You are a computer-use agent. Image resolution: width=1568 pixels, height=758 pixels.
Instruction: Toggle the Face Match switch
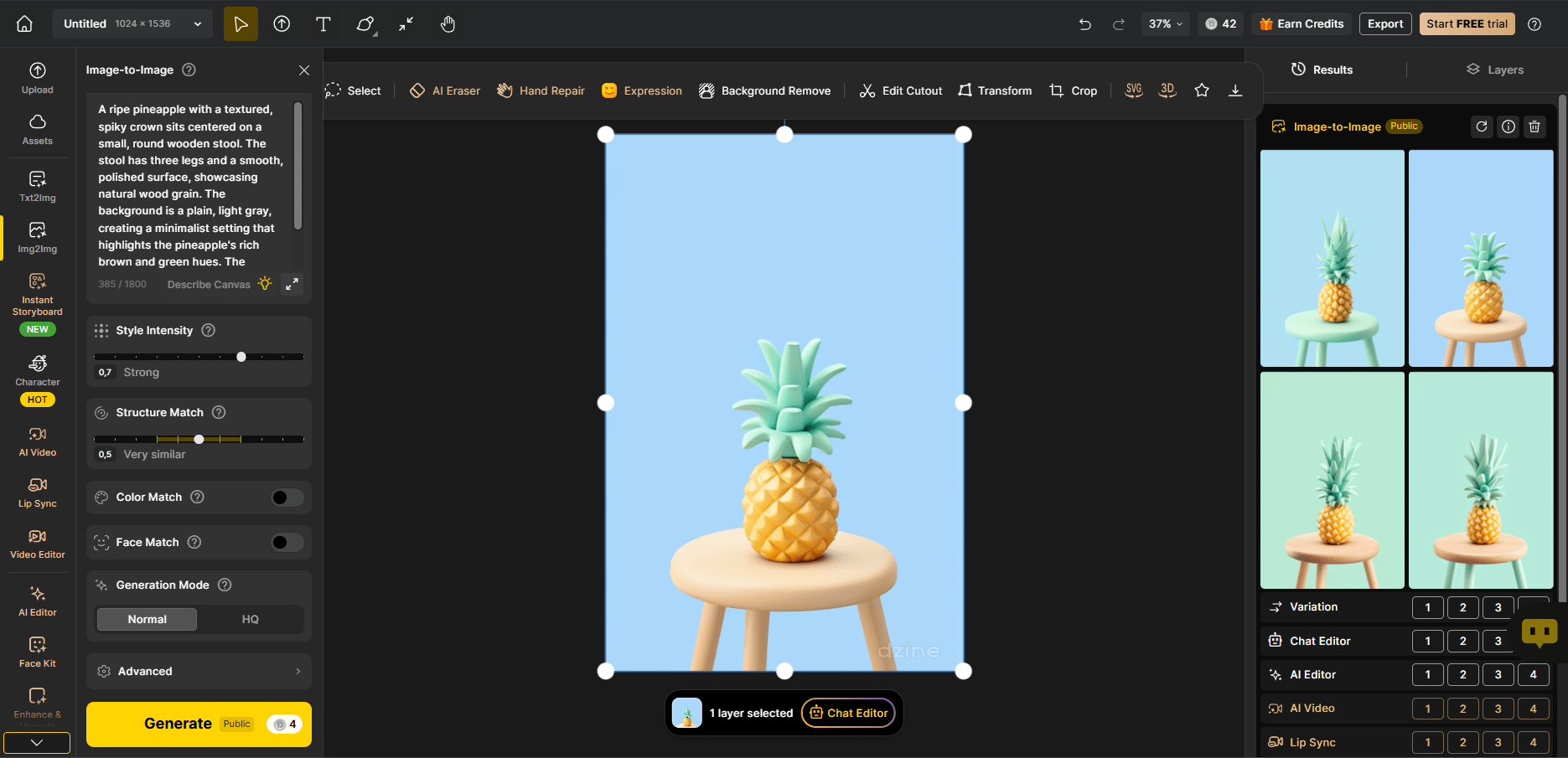(x=287, y=543)
